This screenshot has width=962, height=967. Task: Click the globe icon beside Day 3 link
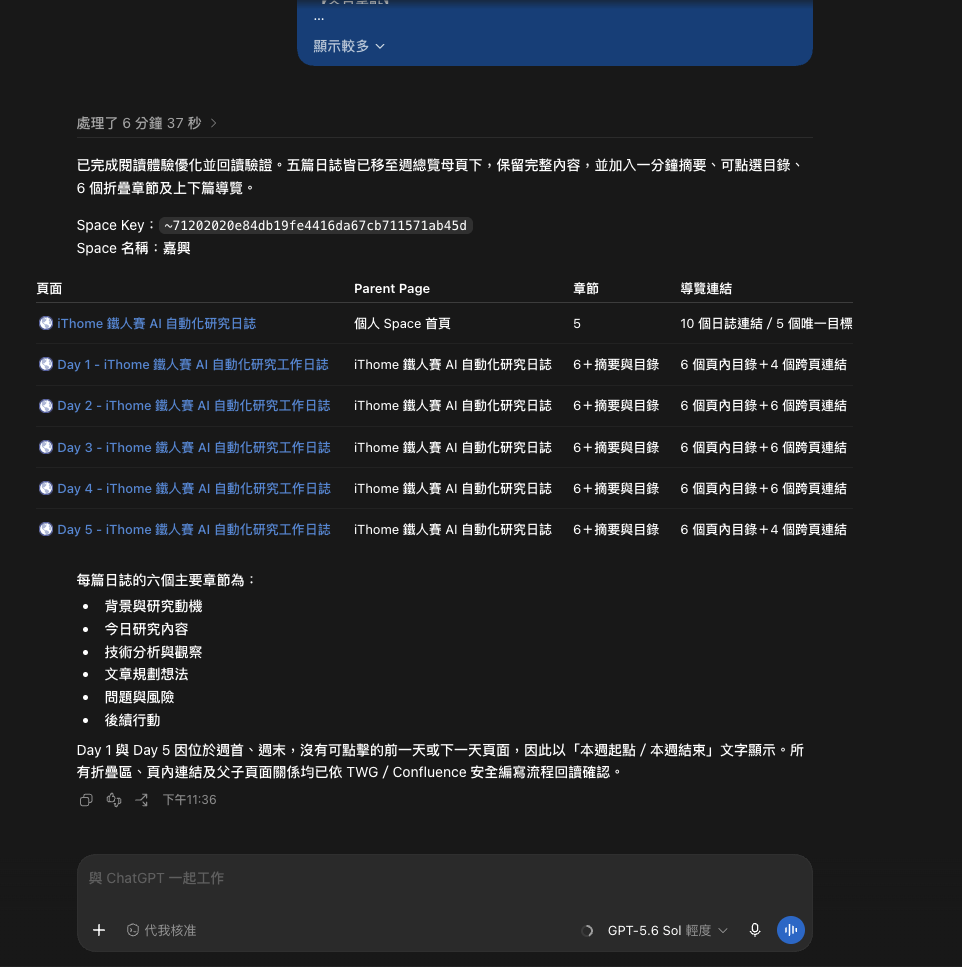tap(46, 447)
